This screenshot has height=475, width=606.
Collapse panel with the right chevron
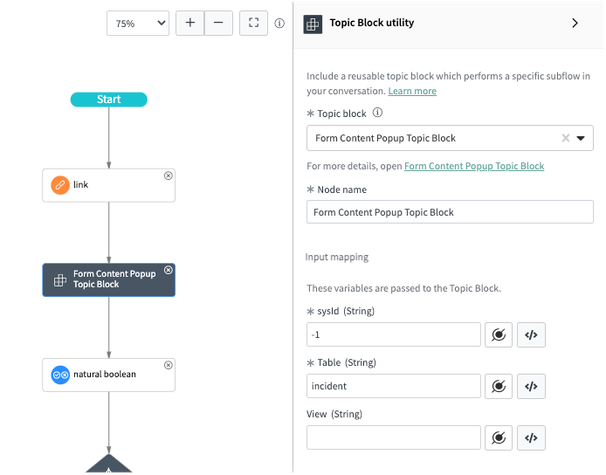[575, 23]
